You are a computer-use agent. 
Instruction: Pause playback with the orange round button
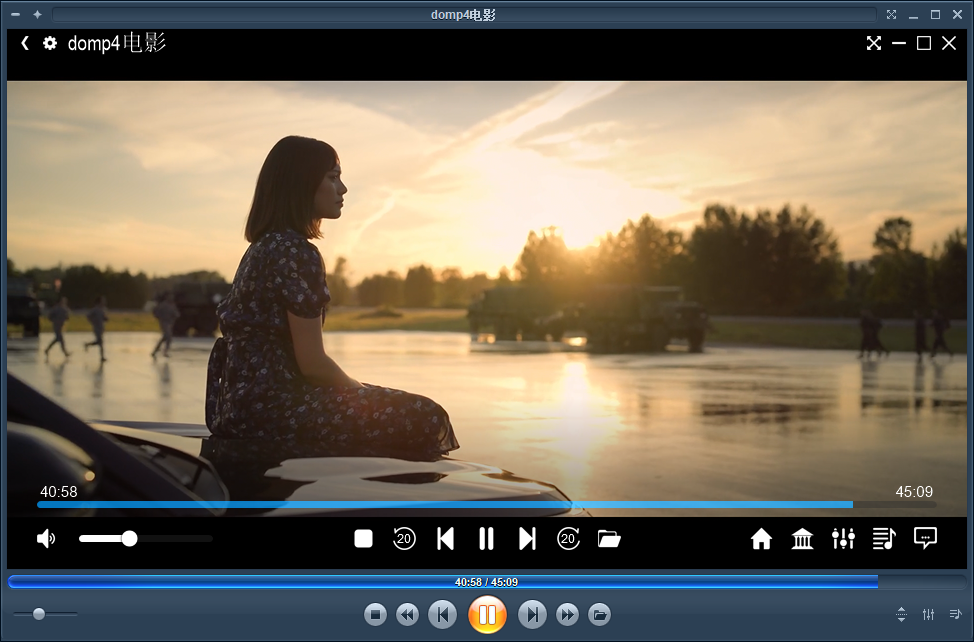coord(487,614)
